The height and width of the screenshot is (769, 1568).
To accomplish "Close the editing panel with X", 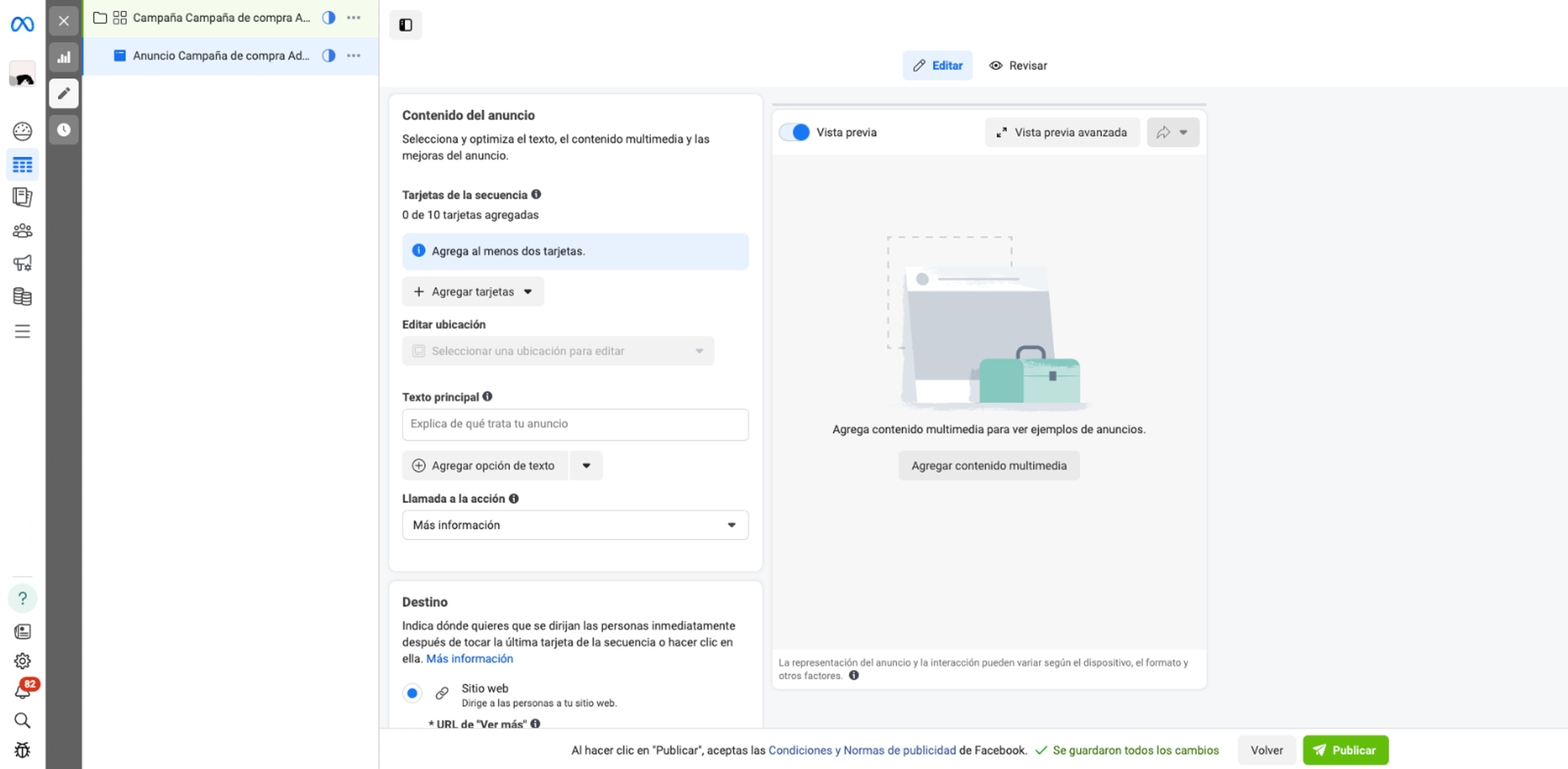I will coord(63,21).
